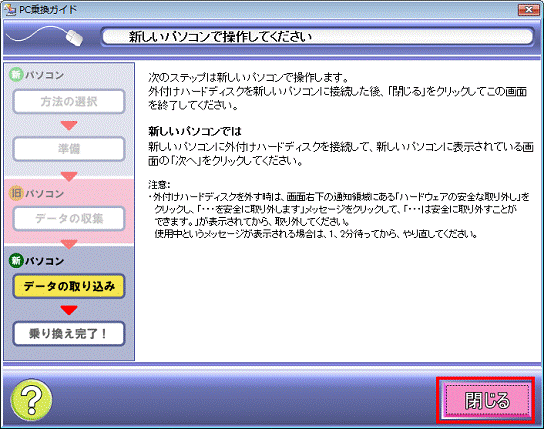
Task: Click the dark green 新 icon above データの取り込み
Action: click(x=16, y=260)
